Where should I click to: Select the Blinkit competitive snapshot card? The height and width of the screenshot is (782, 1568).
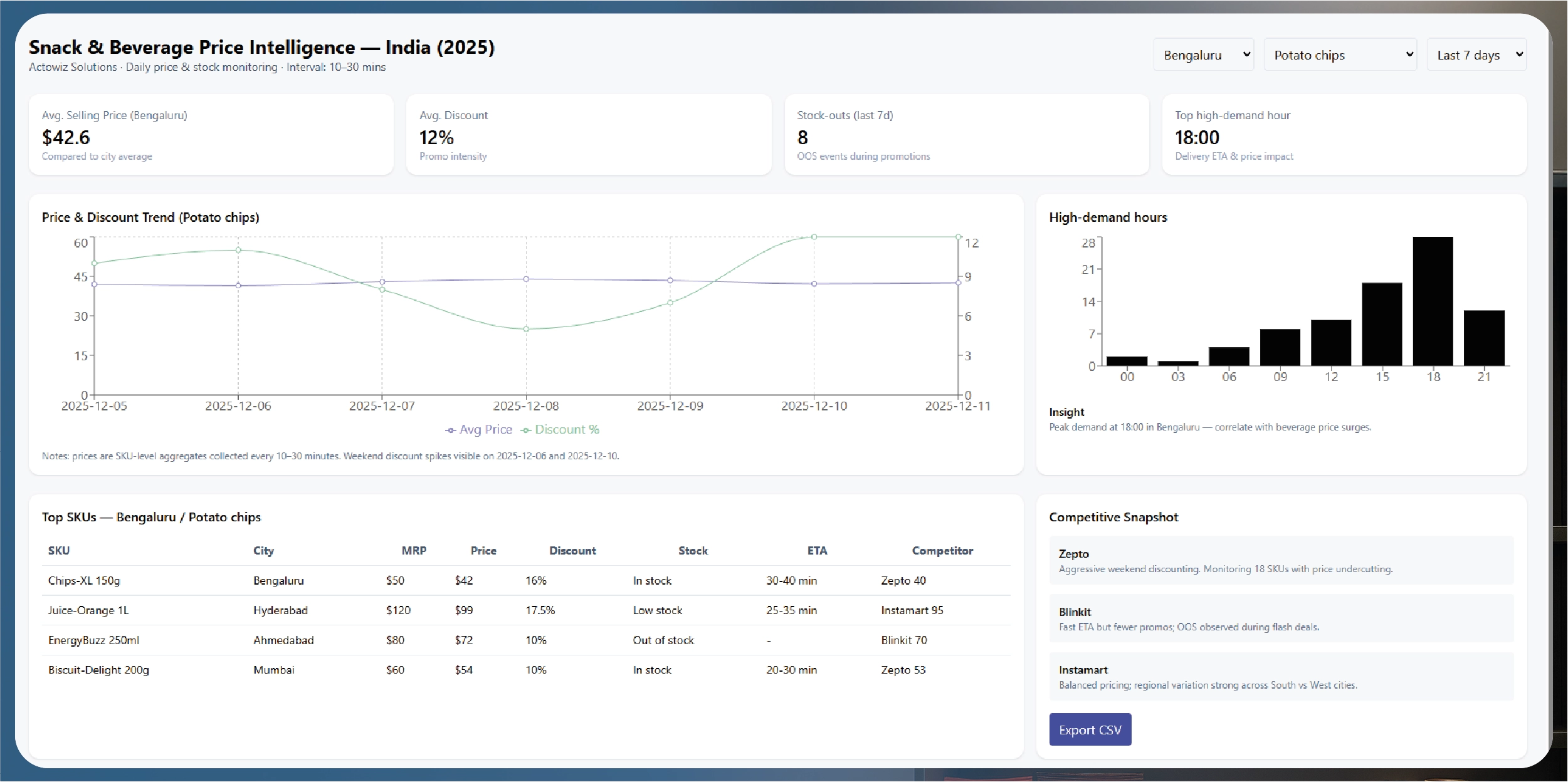coord(1281,618)
